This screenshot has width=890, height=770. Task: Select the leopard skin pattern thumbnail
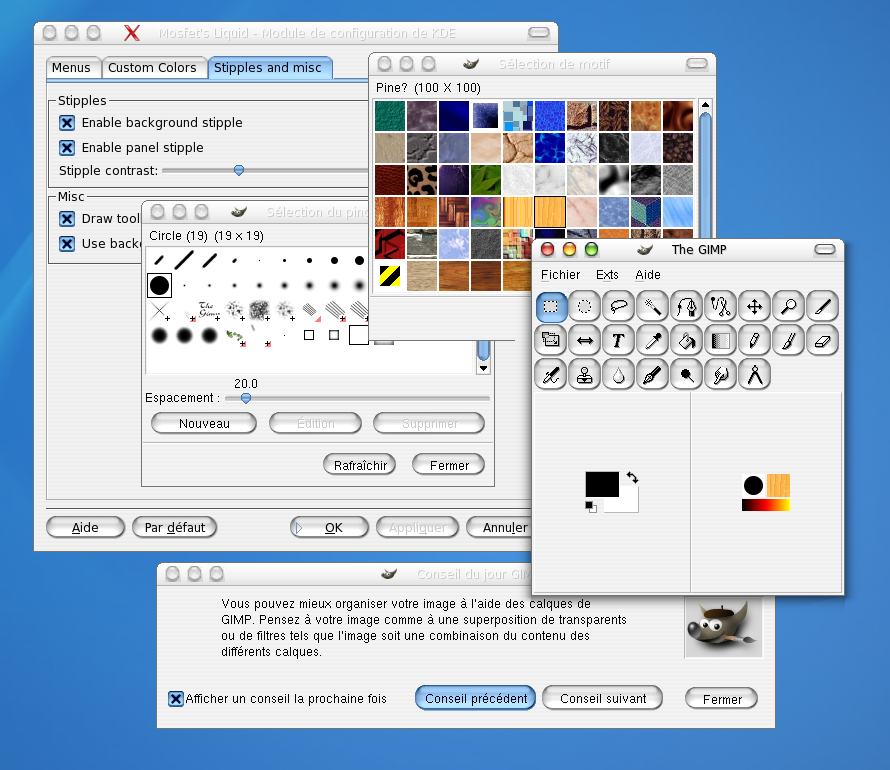point(422,180)
